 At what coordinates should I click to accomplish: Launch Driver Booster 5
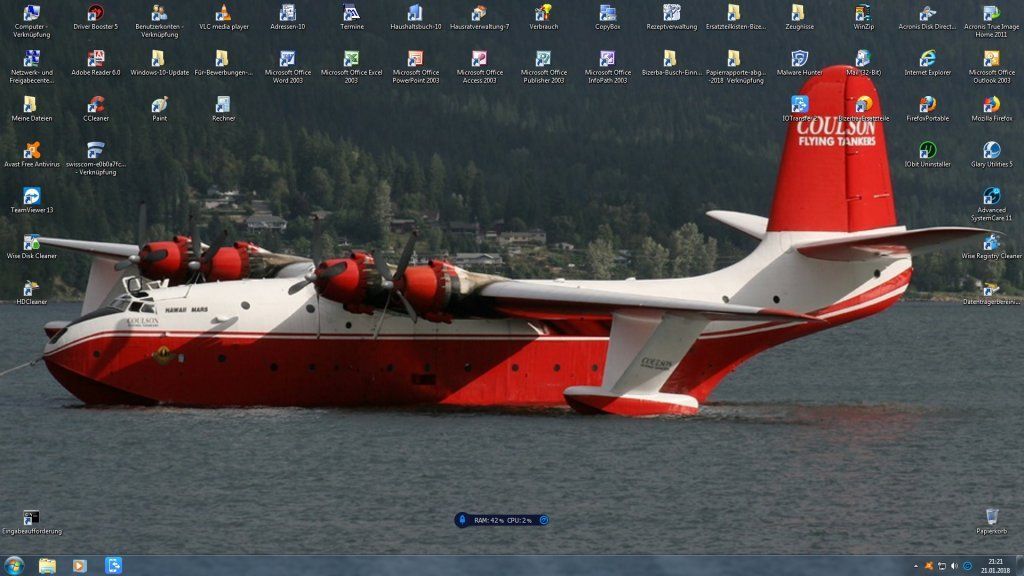98,15
